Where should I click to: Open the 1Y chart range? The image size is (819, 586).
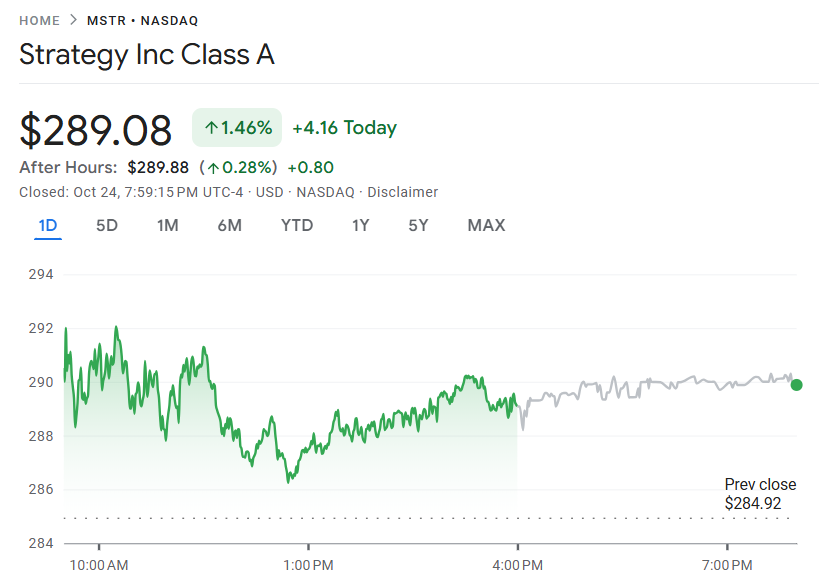360,225
